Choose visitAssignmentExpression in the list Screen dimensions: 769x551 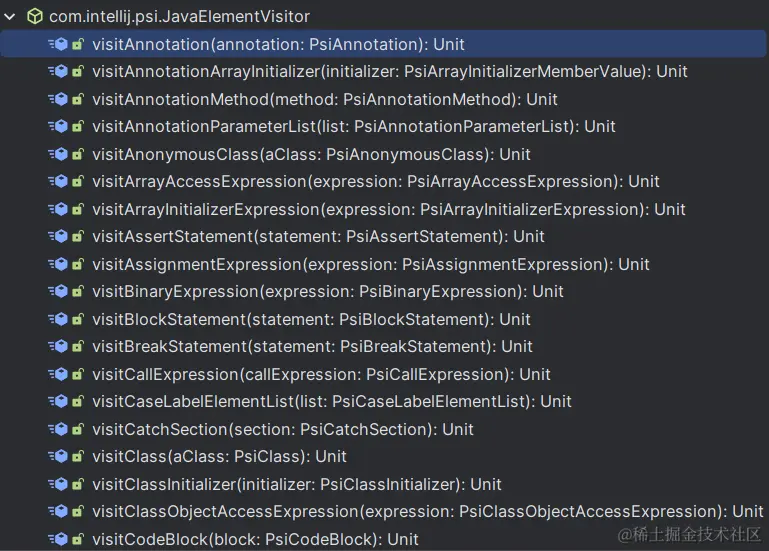coord(383,264)
